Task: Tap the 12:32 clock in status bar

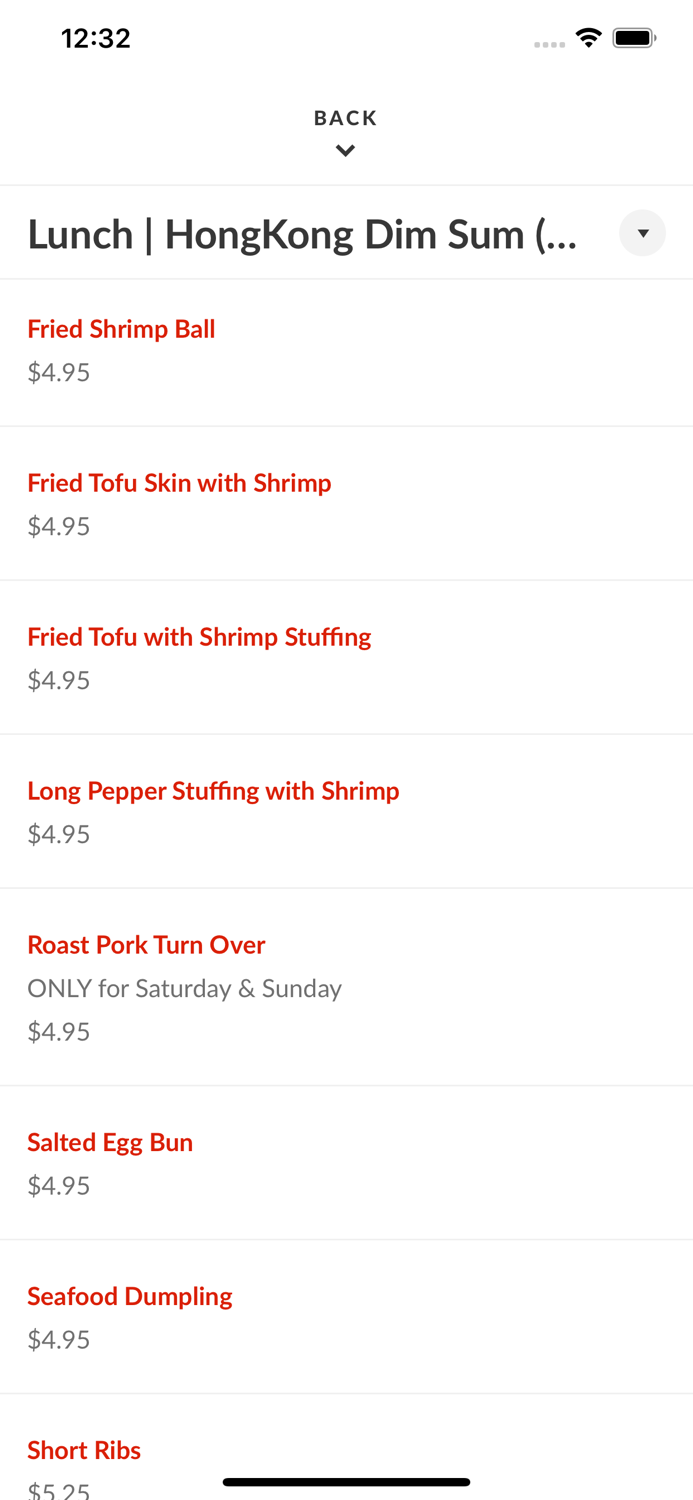Action: coord(96,38)
